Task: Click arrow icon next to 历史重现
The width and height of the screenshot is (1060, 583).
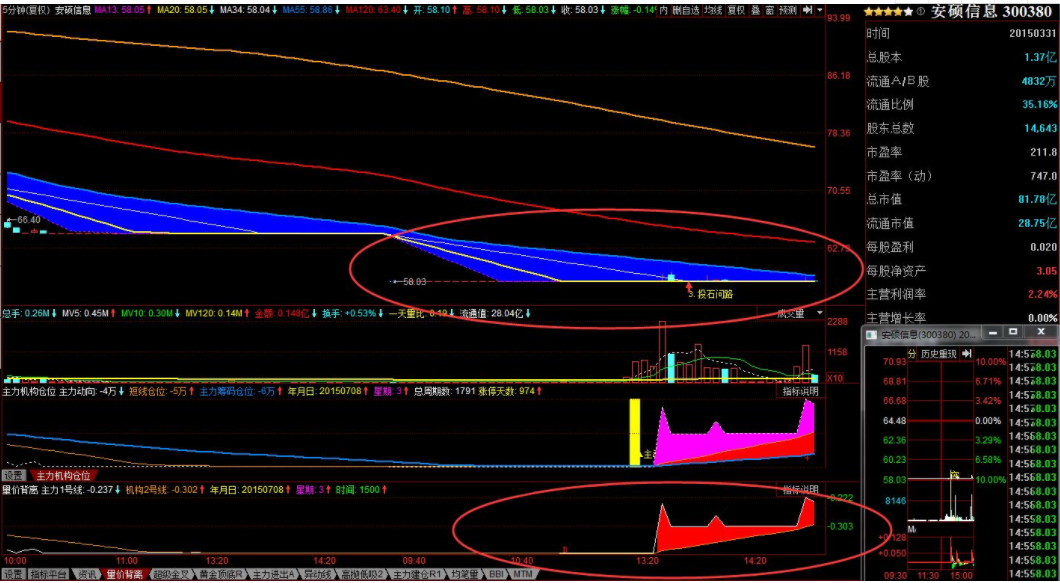Action: point(966,354)
